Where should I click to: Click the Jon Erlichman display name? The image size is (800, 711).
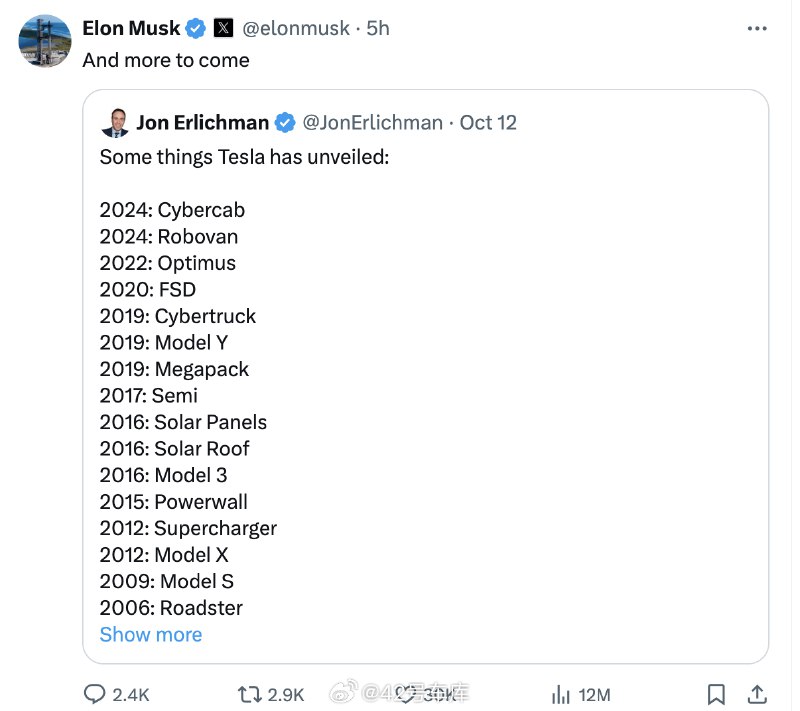coord(203,123)
